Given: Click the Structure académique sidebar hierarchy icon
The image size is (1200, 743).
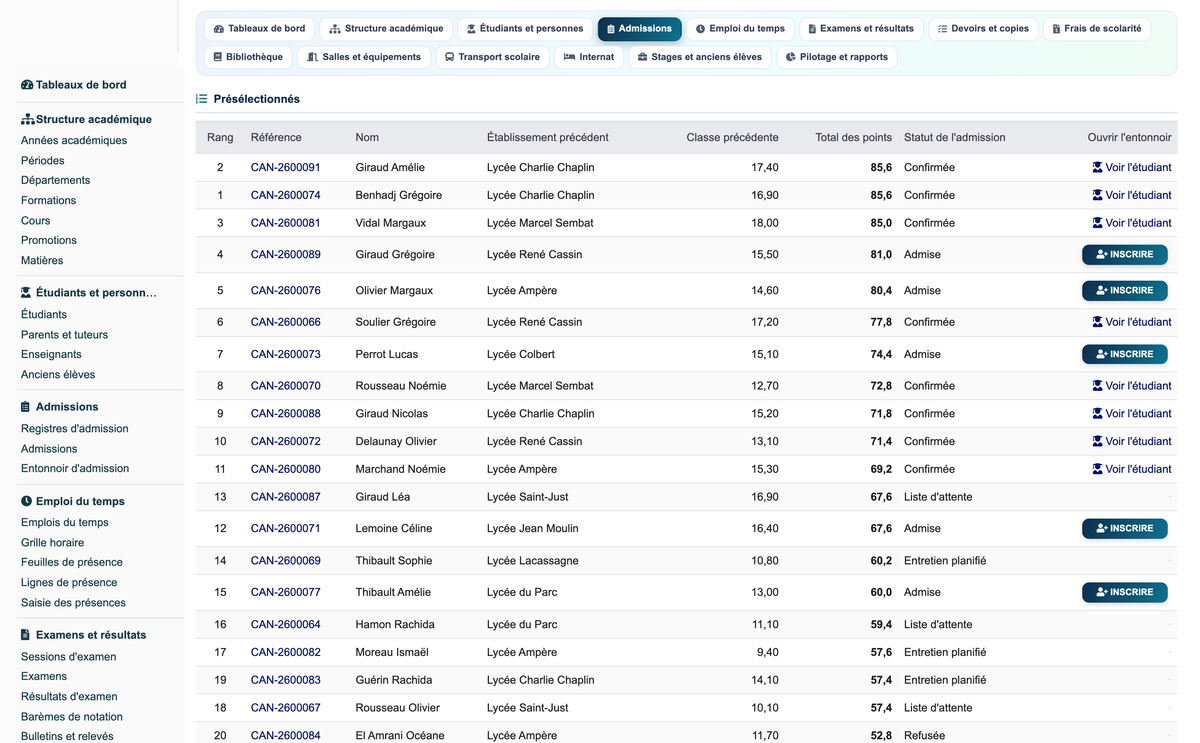Looking at the screenshot, I should pyautogui.click(x=28, y=119).
